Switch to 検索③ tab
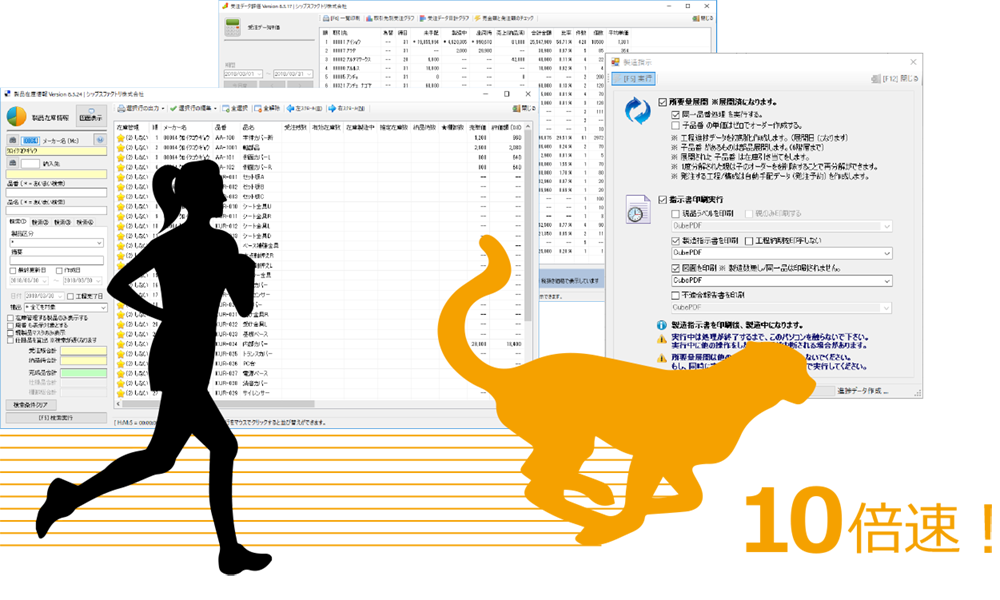Screen dimensions: 1000x600 click(62, 223)
